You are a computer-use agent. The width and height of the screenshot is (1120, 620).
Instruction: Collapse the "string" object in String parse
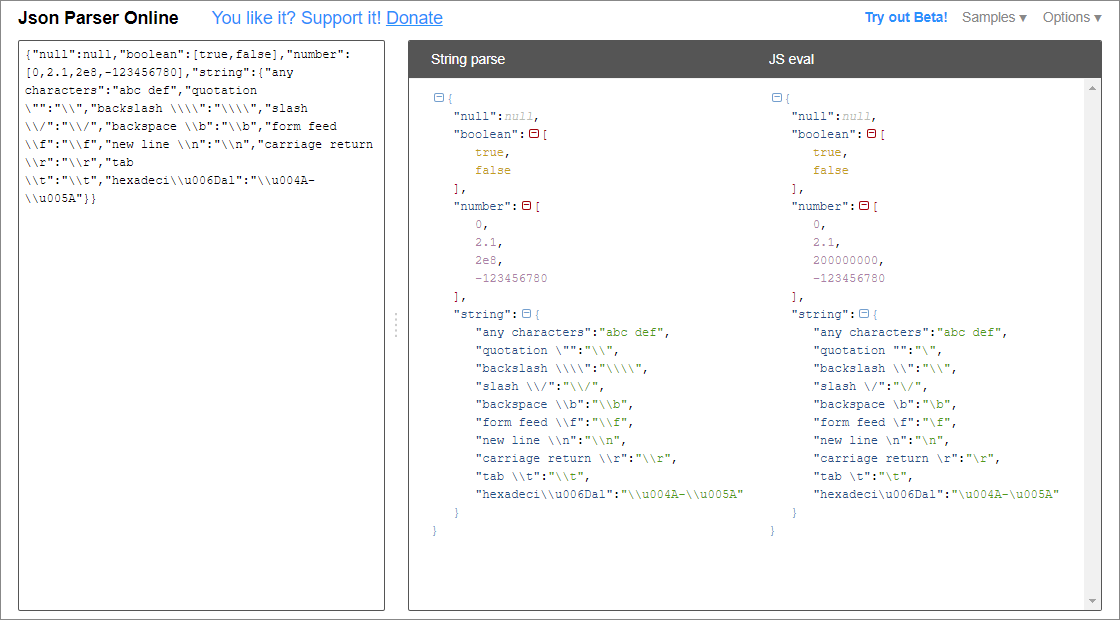pos(526,314)
